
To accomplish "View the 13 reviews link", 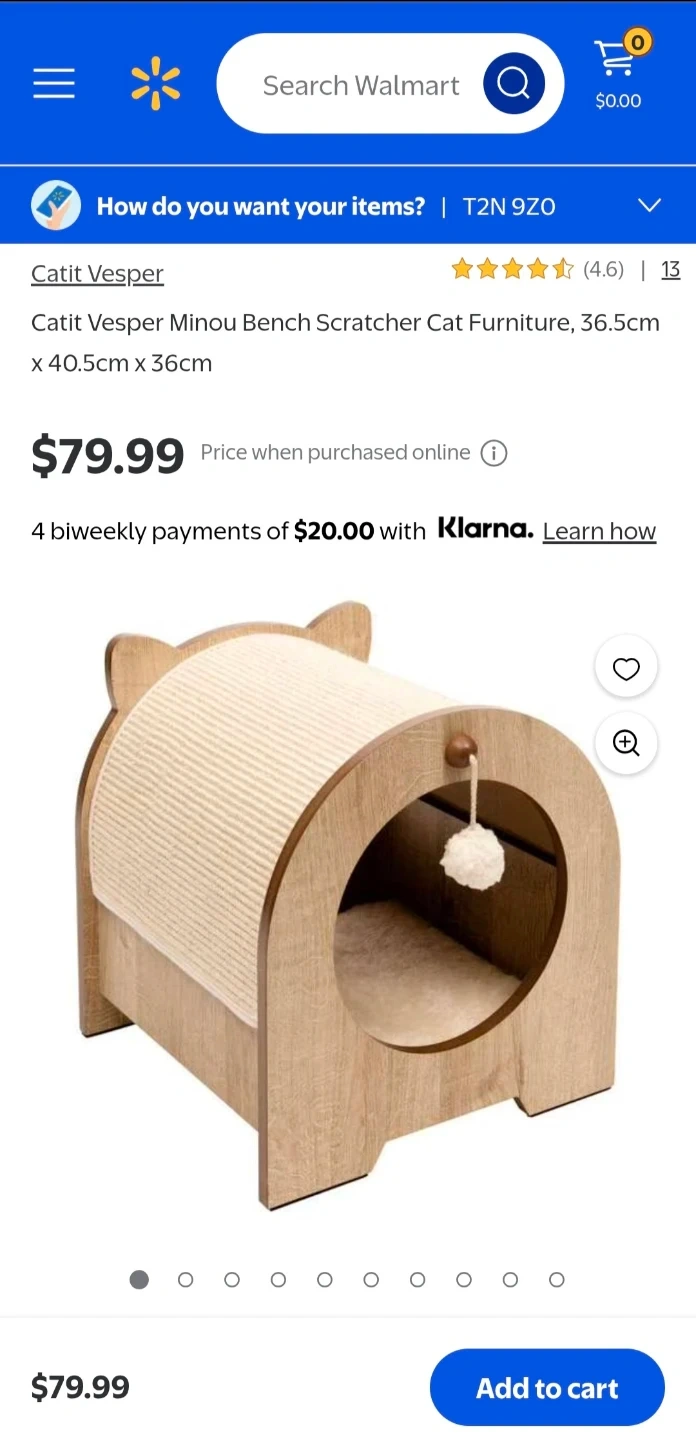I will (671, 269).
